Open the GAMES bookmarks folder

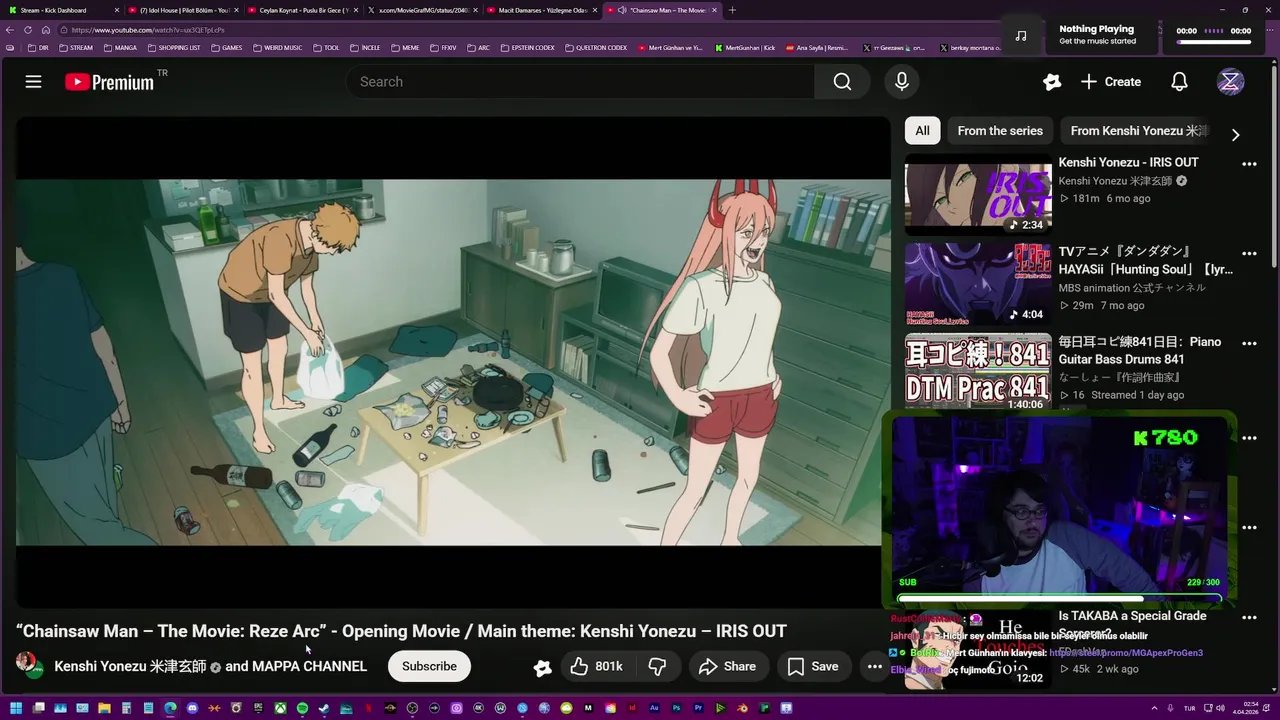226,48
